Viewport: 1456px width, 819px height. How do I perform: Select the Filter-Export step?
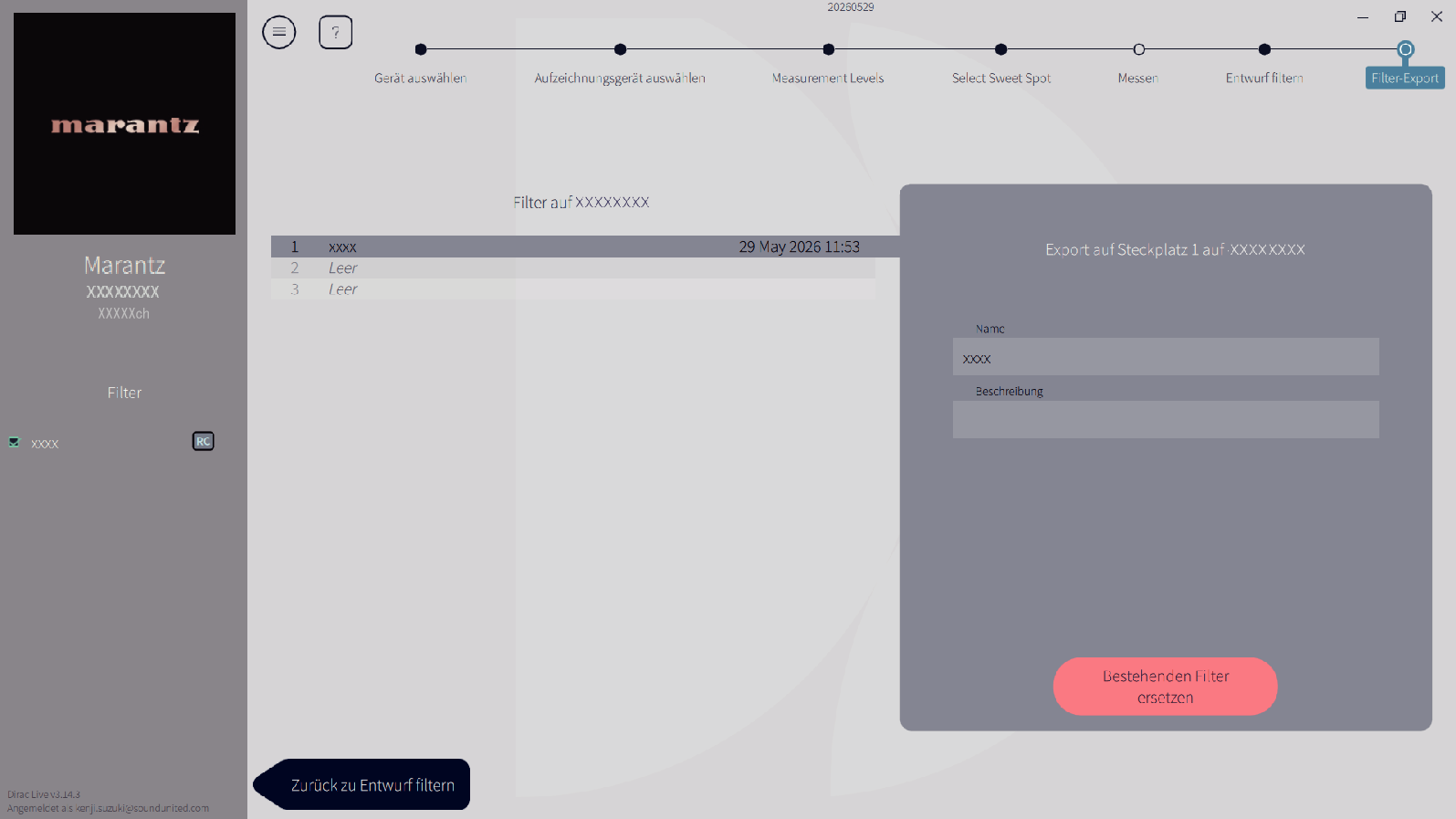1405,79
